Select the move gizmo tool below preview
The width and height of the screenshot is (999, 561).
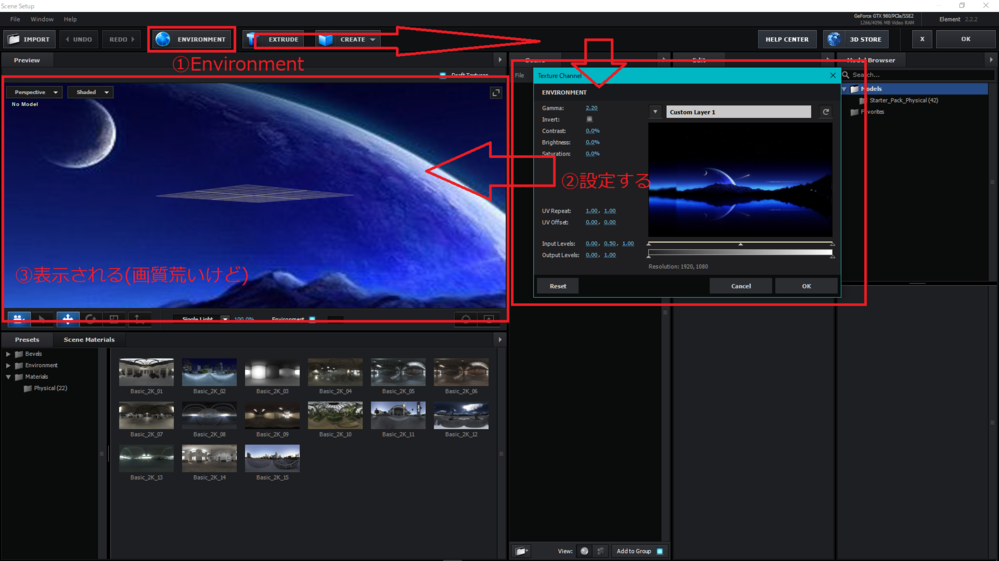tap(67, 319)
